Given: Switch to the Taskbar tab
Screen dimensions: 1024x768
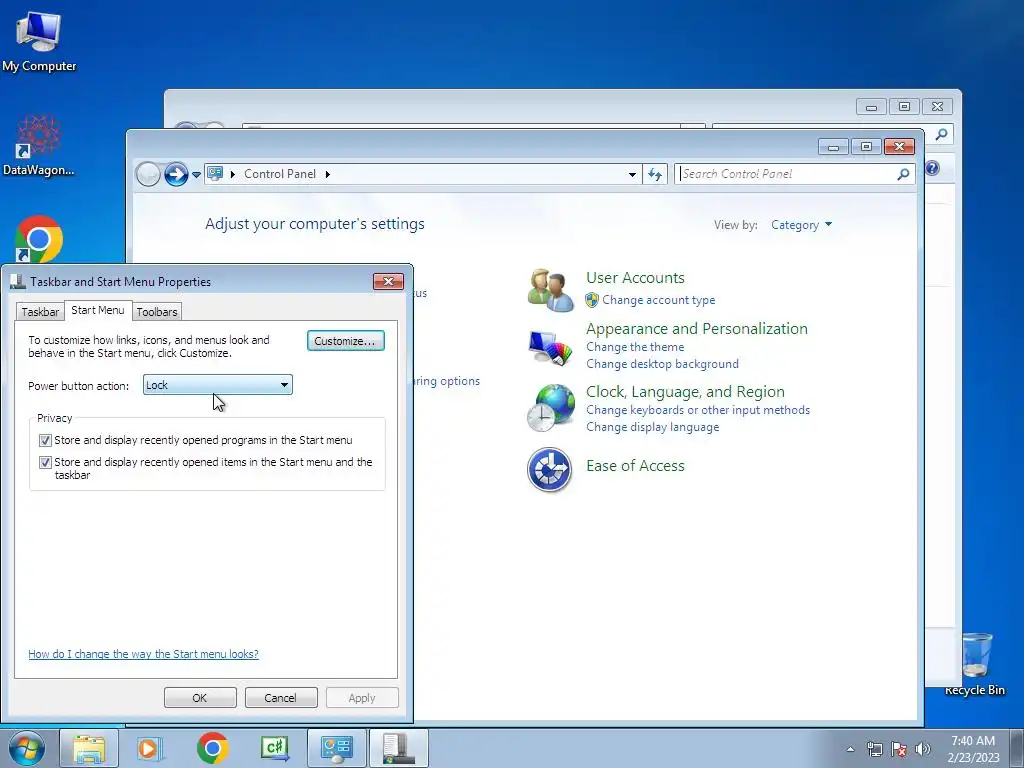Looking at the screenshot, I should click(40, 312).
